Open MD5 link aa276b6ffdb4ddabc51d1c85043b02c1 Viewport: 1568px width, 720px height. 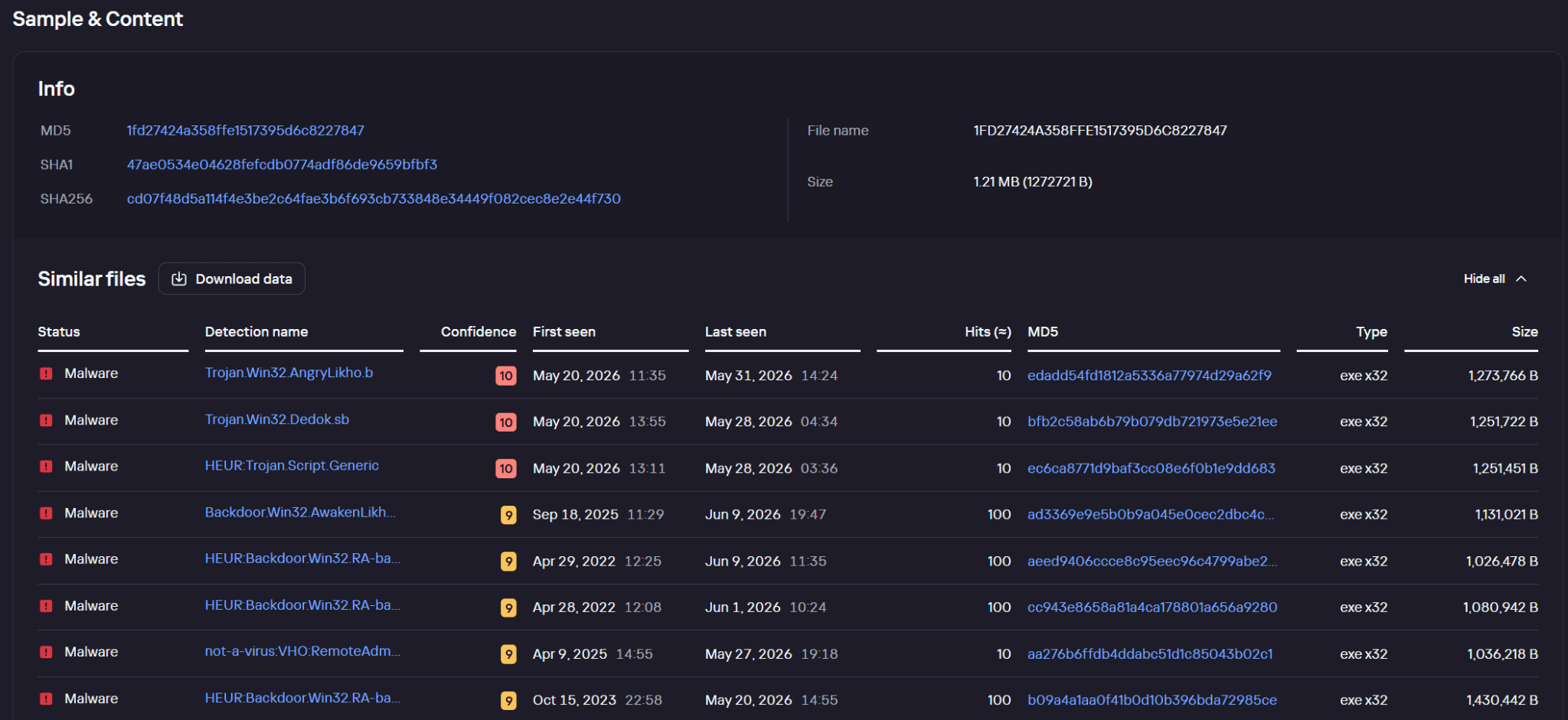pyautogui.click(x=1150, y=653)
